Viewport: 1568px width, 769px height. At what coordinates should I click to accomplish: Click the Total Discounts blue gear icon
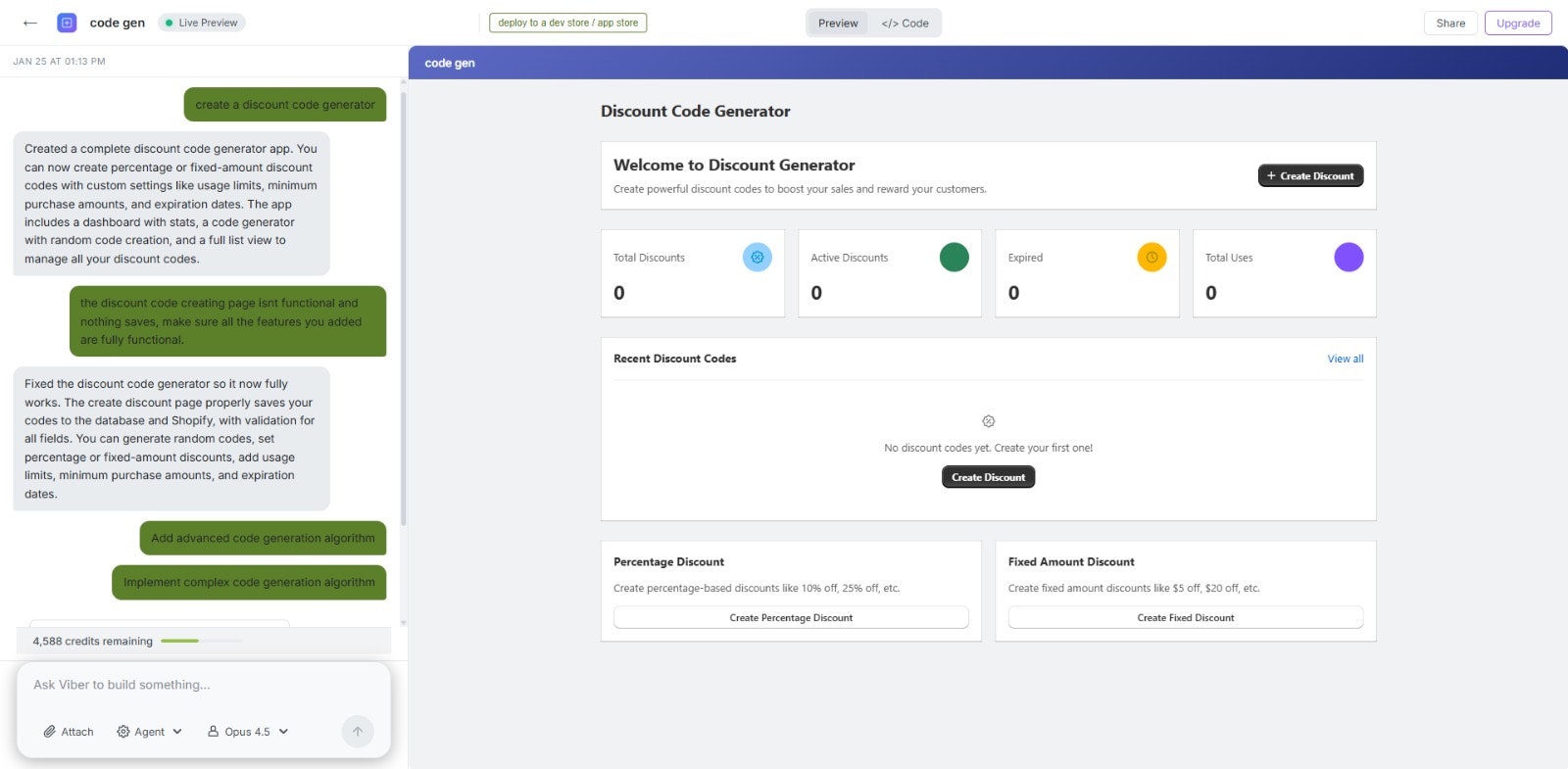coord(758,258)
